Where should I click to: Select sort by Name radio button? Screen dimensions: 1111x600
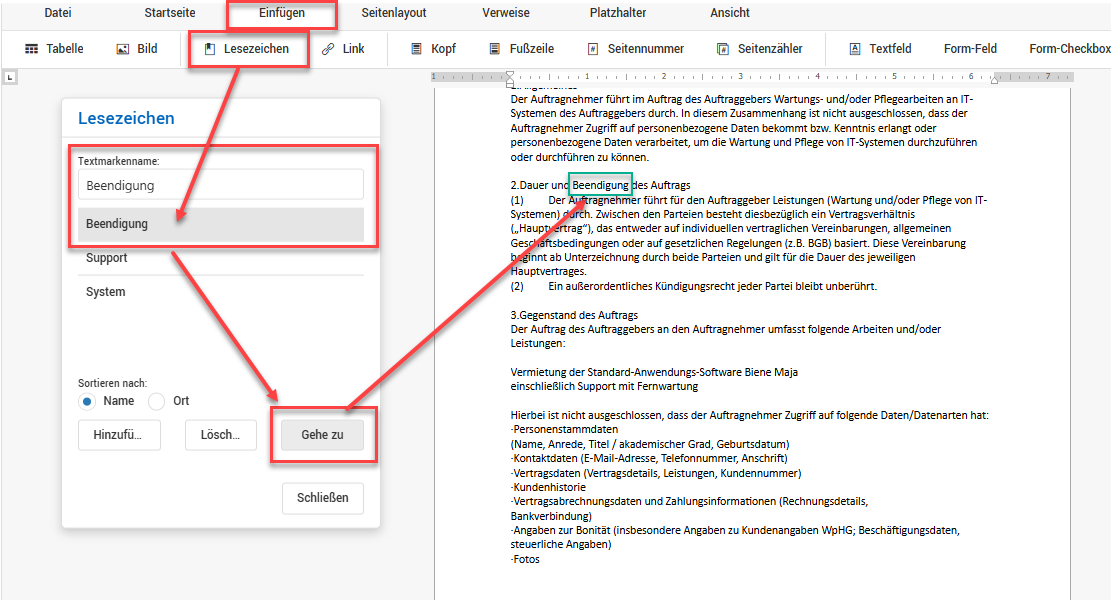tap(86, 402)
